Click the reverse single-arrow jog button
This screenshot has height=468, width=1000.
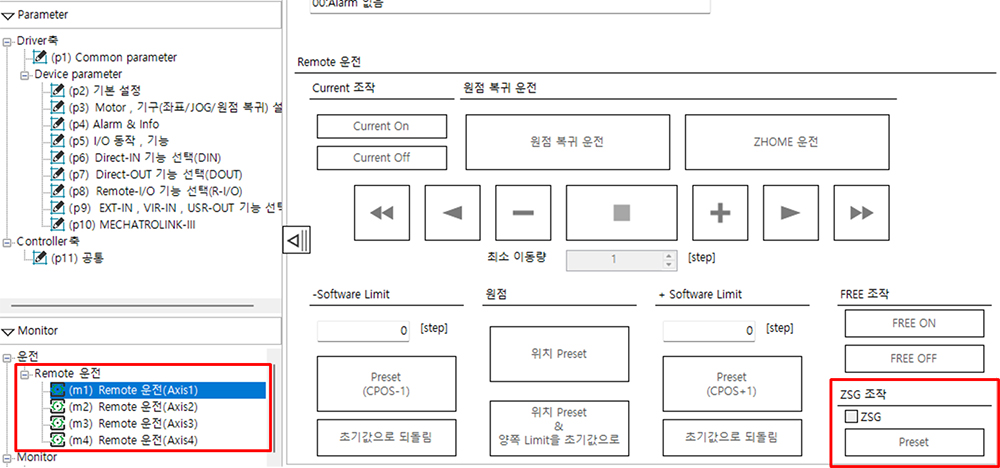[452, 213]
